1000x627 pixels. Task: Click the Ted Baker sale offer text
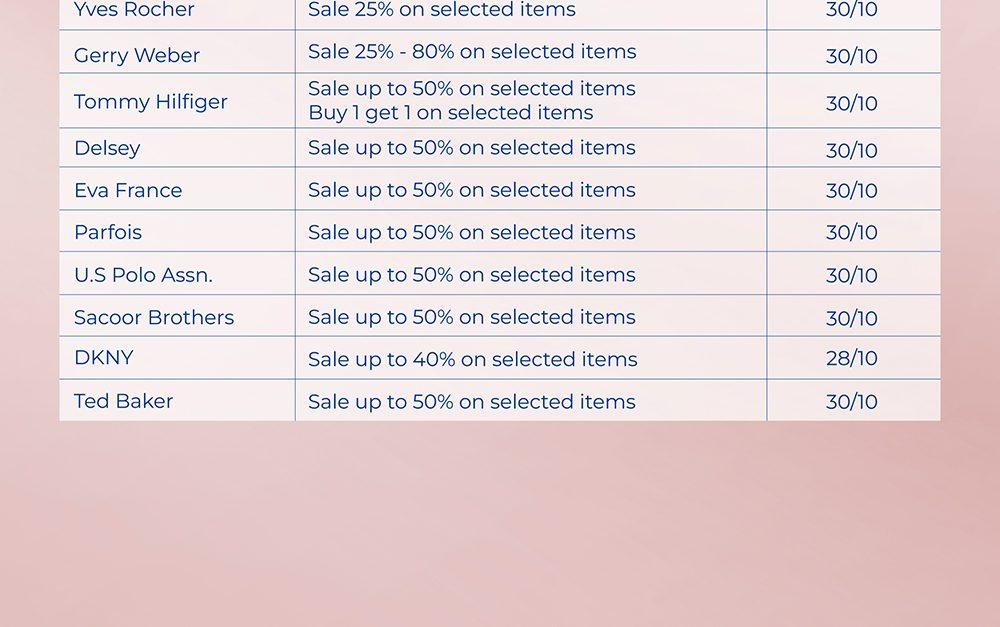[472, 402]
